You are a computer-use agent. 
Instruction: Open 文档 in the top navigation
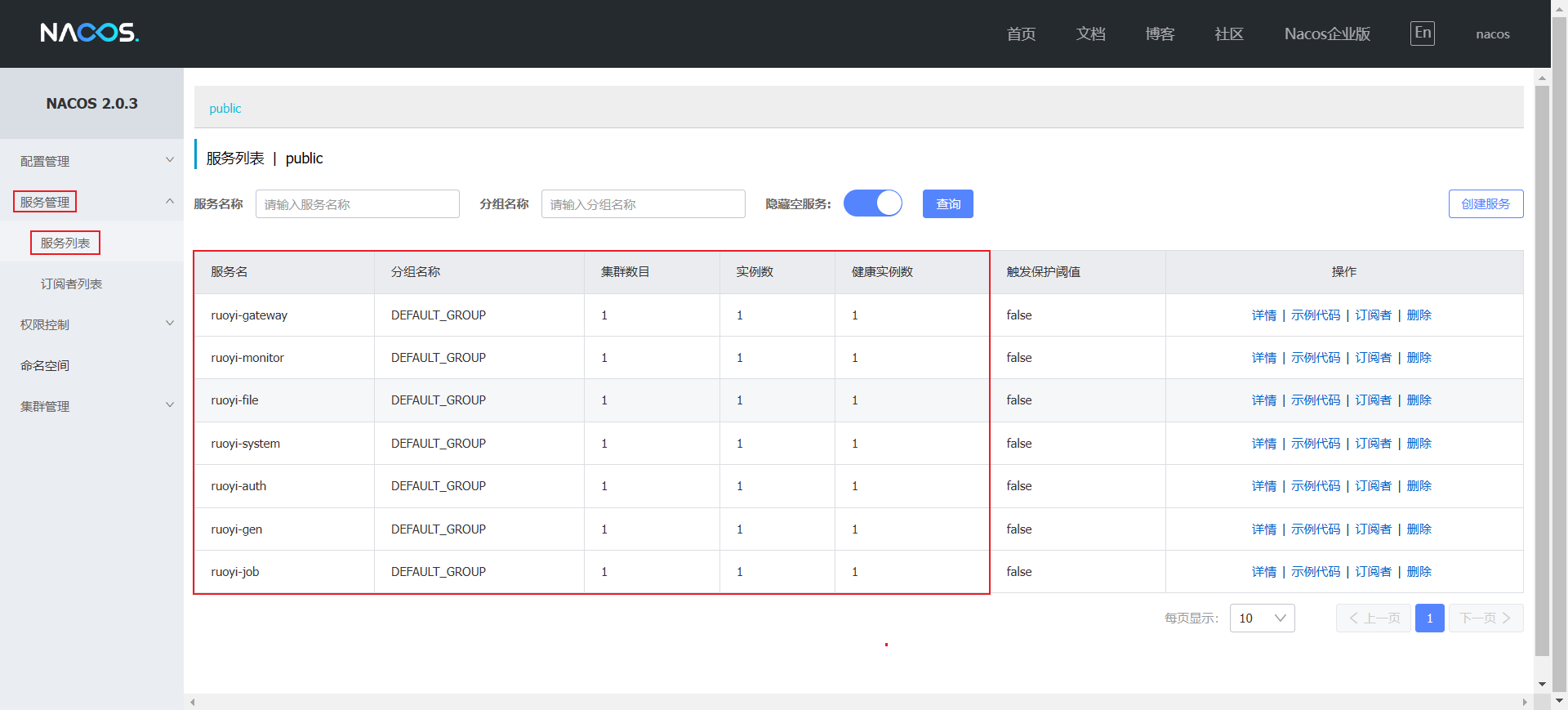(x=1090, y=33)
